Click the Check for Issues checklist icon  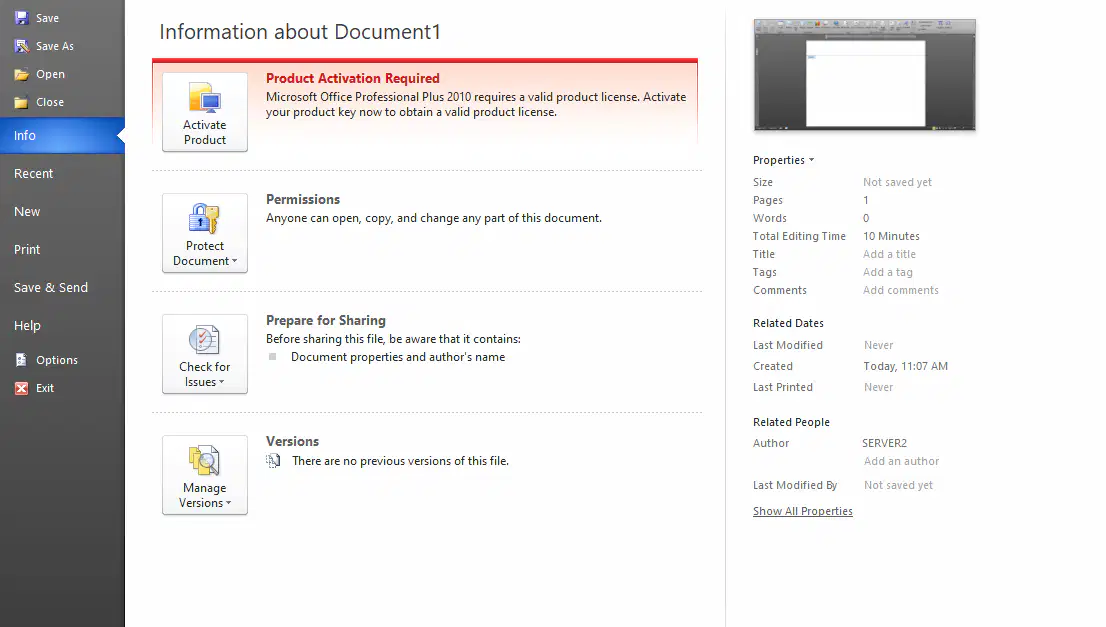tap(205, 339)
